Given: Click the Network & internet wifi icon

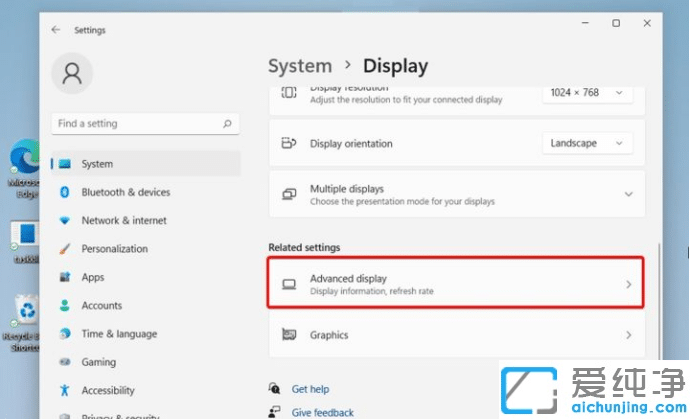Looking at the screenshot, I should pos(65,220).
